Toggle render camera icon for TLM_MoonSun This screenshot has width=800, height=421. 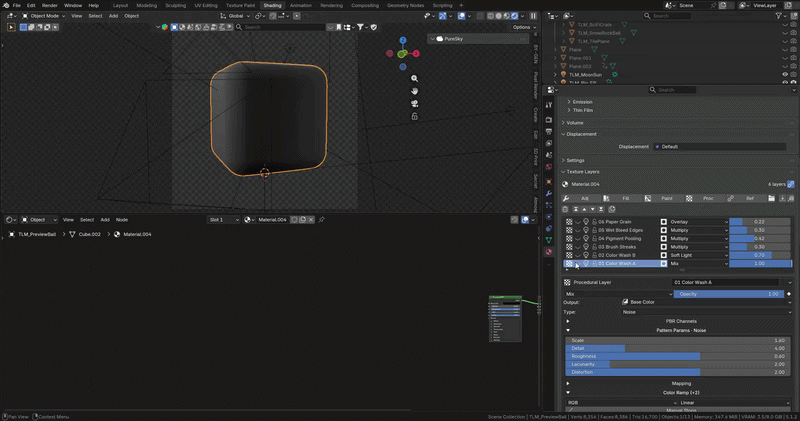click(793, 75)
